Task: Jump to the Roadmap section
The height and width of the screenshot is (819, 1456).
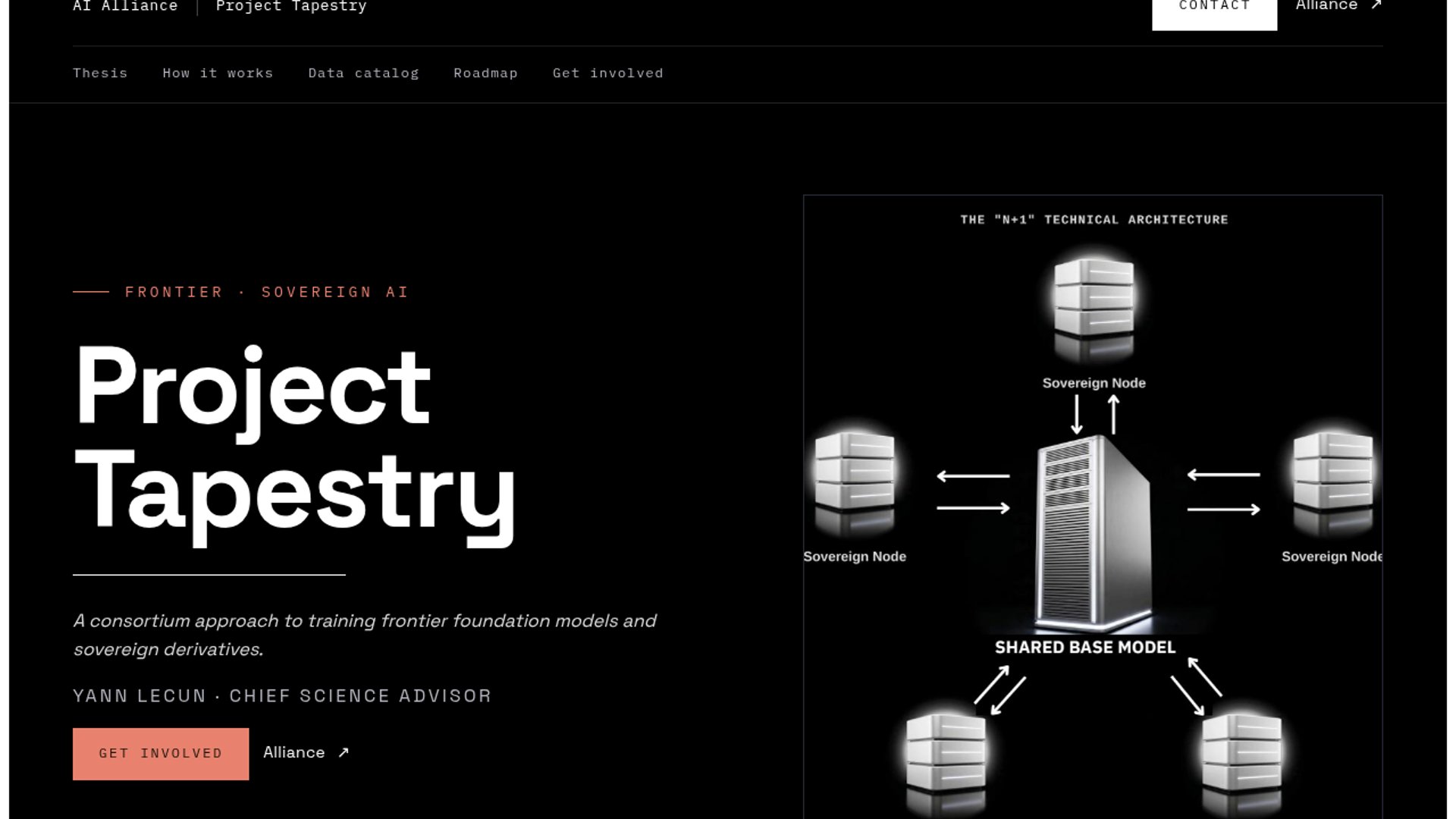Action: pyautogui.click(x=485, y=74)
